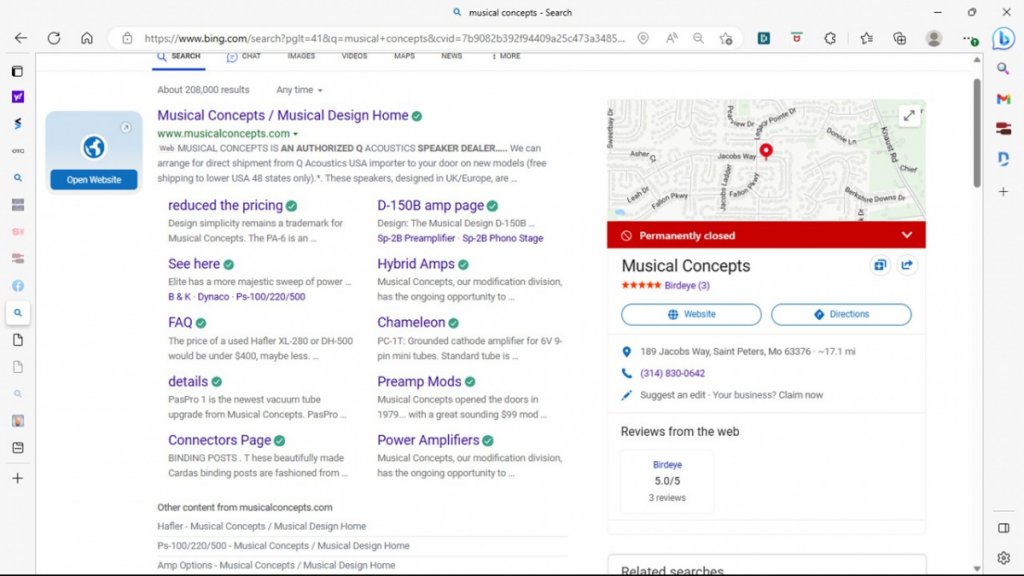Click the address bar URL field
The image size is (1024, 576).
point(384,38)
